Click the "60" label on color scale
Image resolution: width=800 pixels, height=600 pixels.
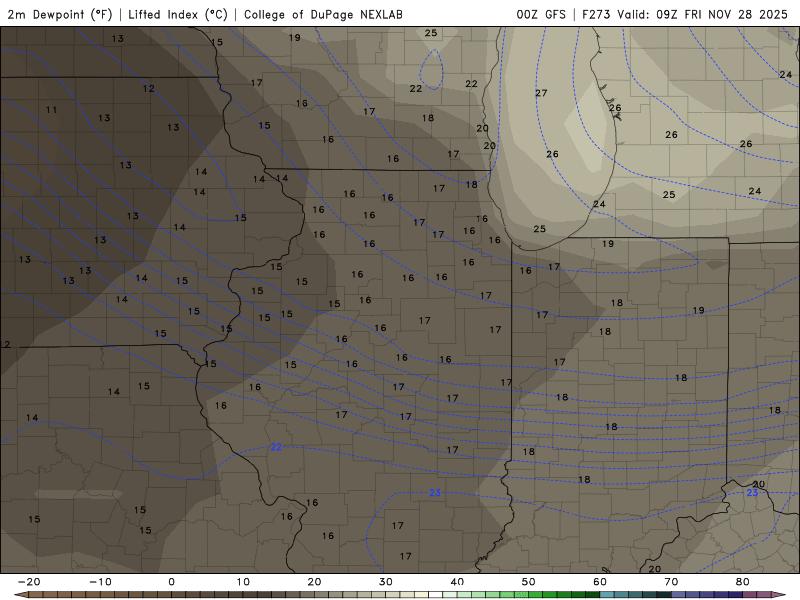tap(600, 582)
